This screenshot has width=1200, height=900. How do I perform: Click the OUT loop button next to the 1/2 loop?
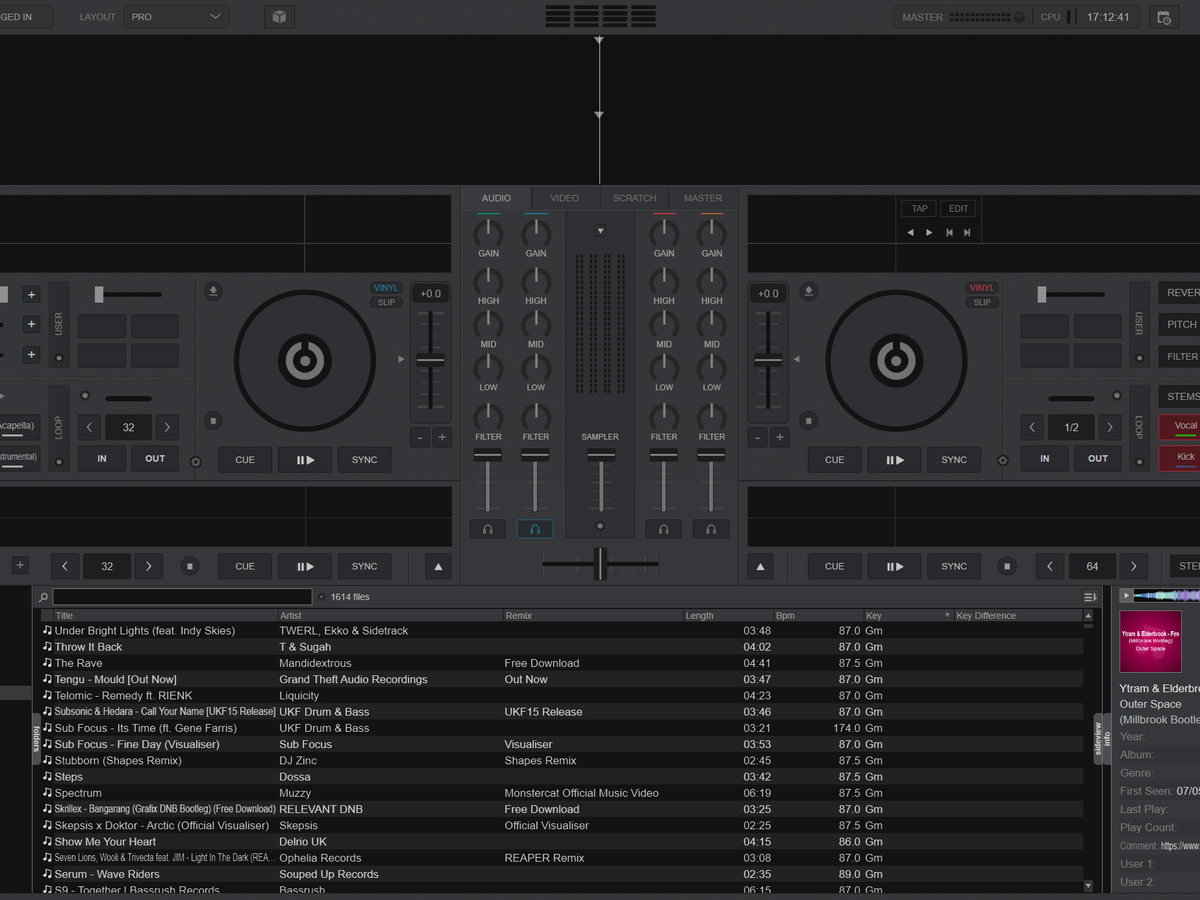(x=1098, y=459)
